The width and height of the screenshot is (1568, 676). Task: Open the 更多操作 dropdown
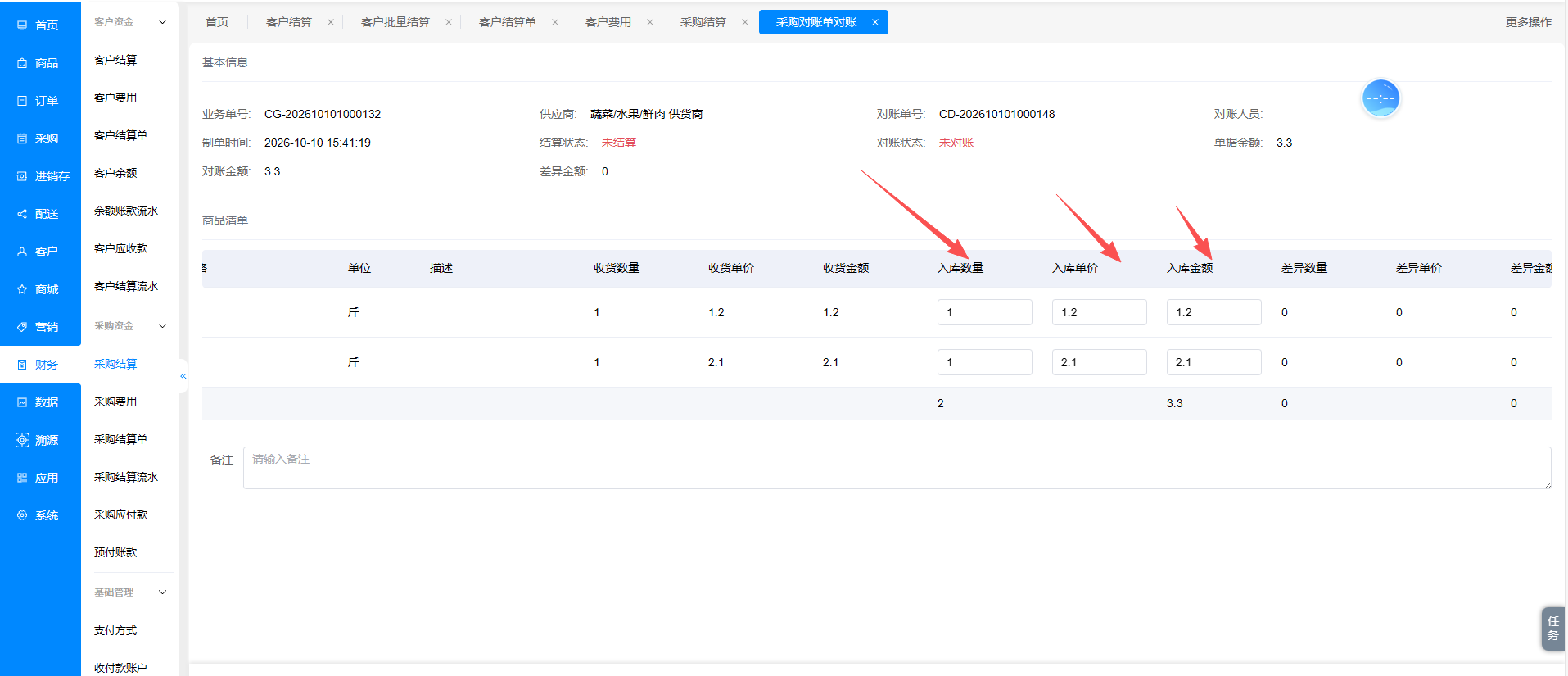click(1528, 22)
